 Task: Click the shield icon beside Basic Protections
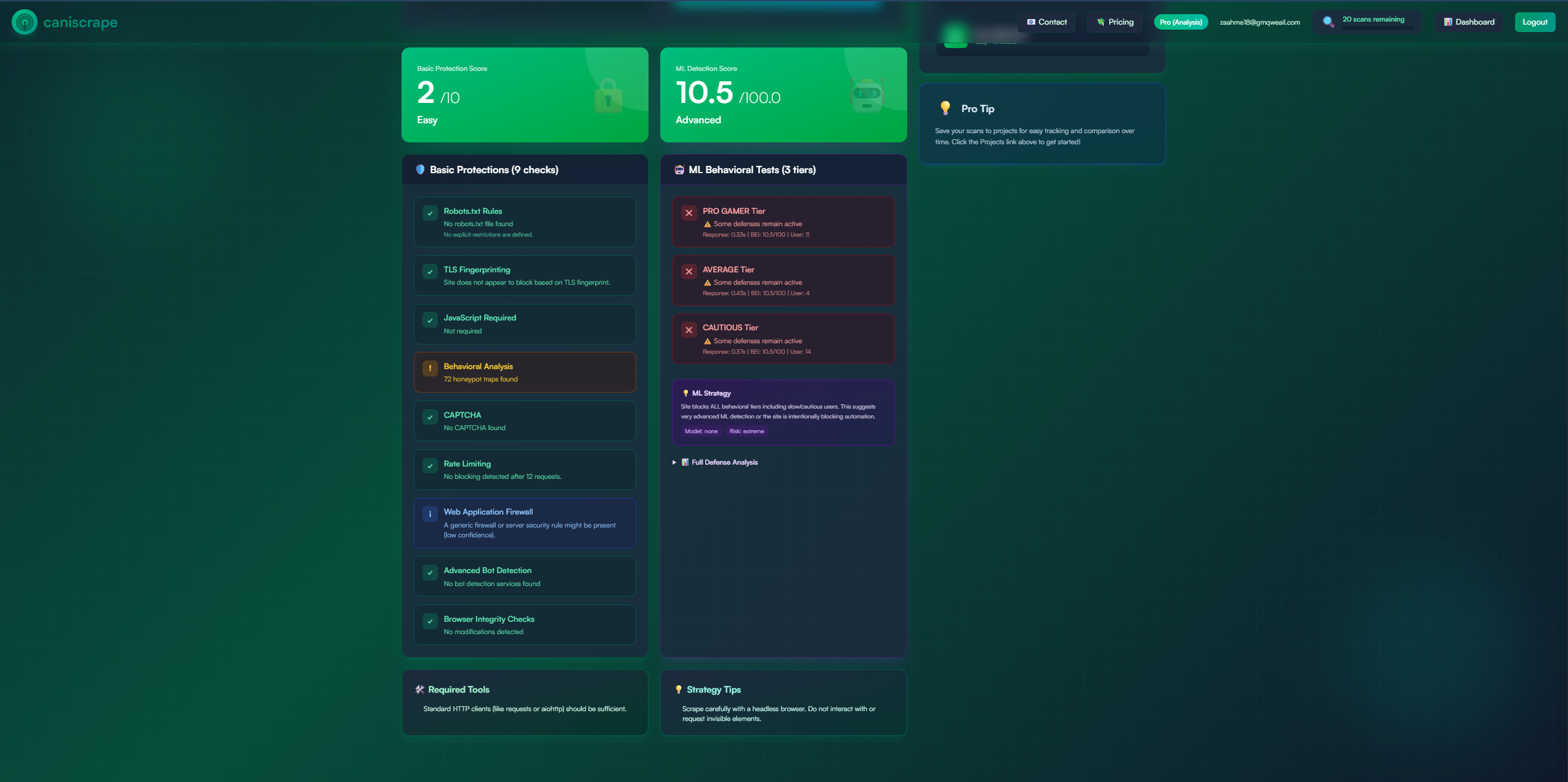(420, 169)
